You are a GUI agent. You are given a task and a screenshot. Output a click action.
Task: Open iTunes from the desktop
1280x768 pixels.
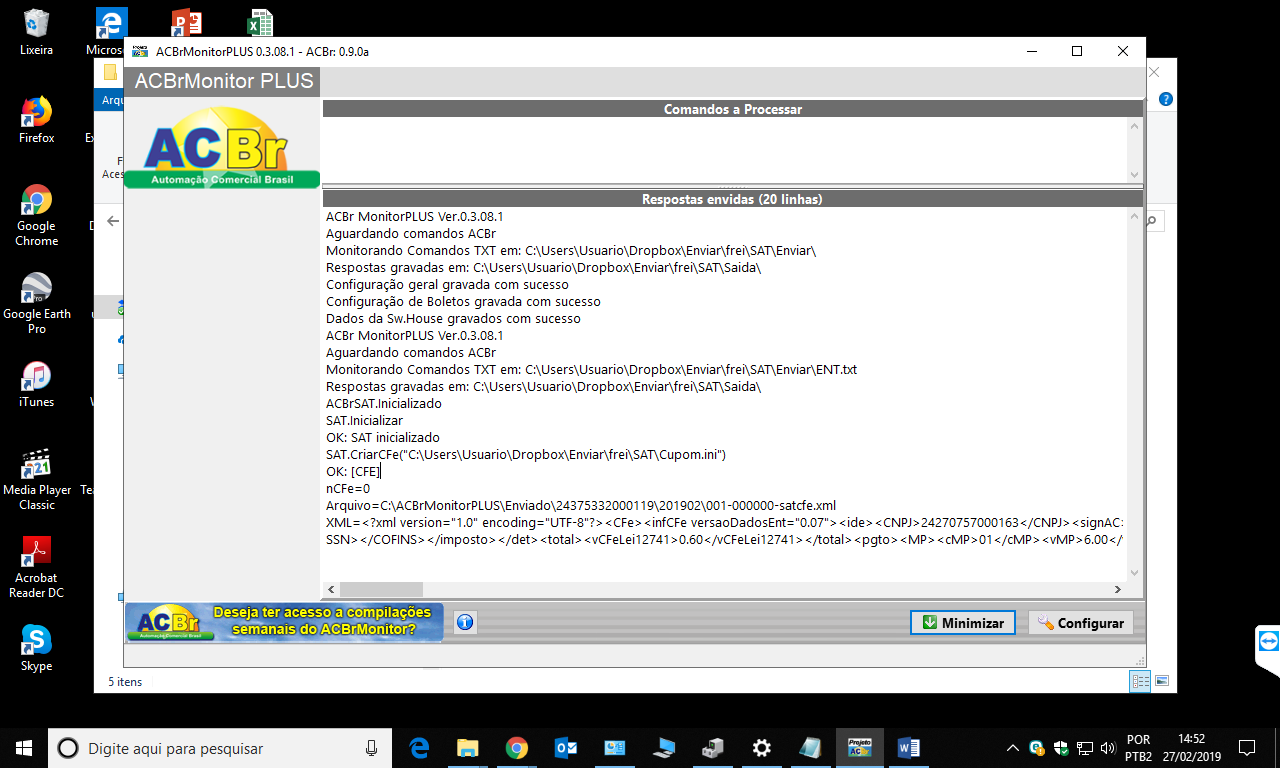(37, 384)
